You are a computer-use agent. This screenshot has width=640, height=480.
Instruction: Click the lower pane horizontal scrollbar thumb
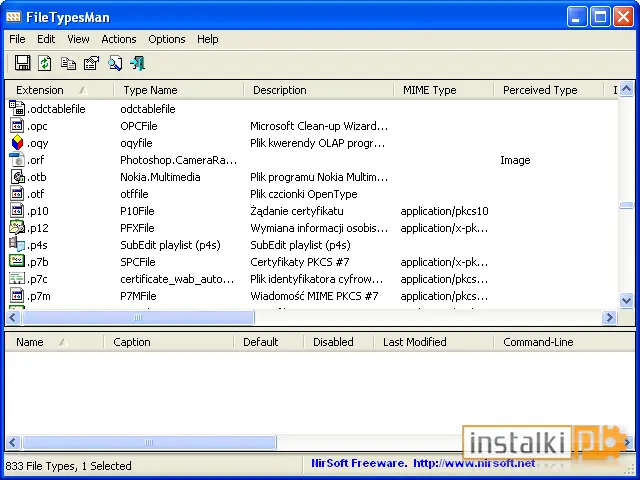(x=149, y=442)
